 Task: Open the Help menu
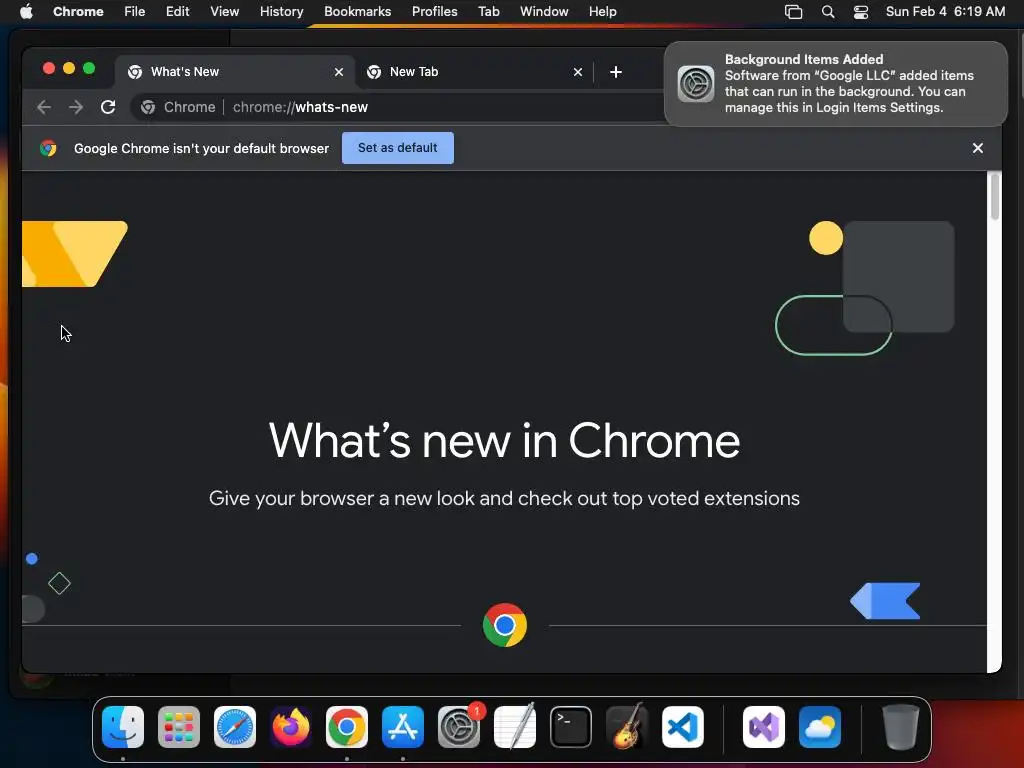coord(602,12)
